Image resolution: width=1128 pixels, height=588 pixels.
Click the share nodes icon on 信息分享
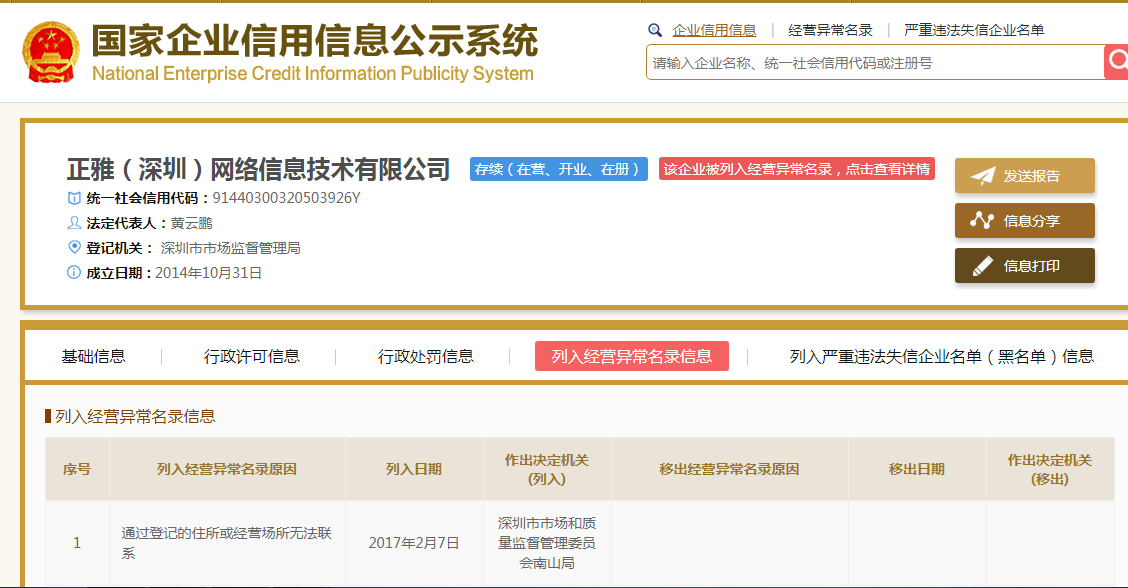coord(982,220)
